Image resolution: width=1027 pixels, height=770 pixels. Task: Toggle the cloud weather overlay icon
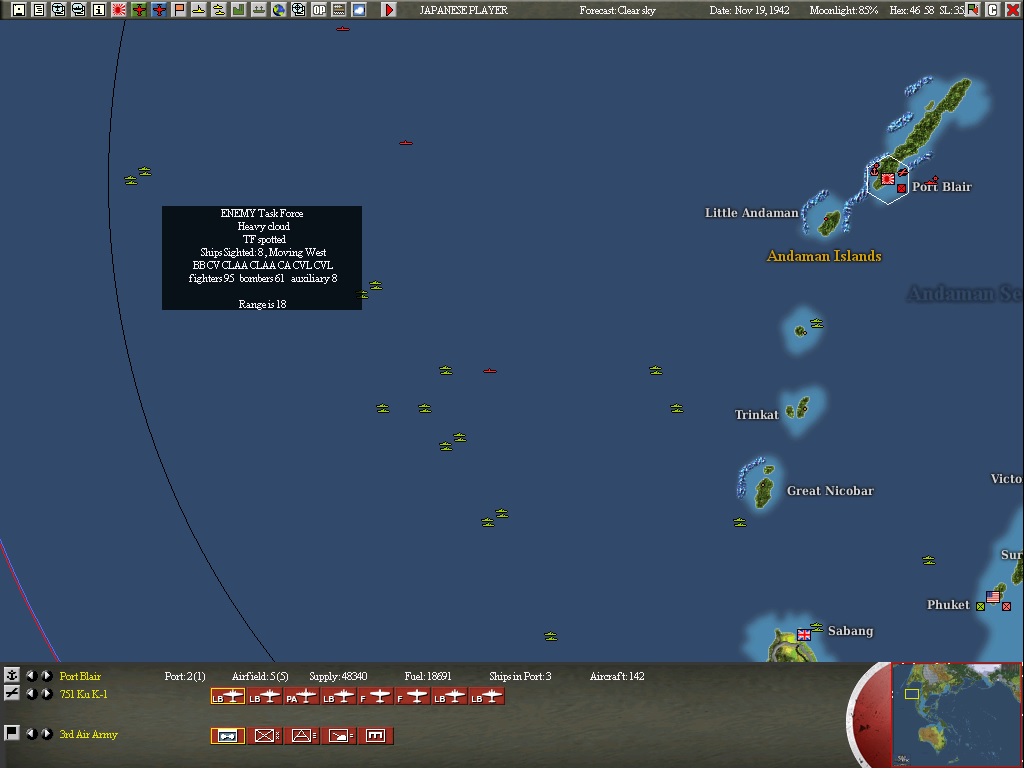(359, 10)
